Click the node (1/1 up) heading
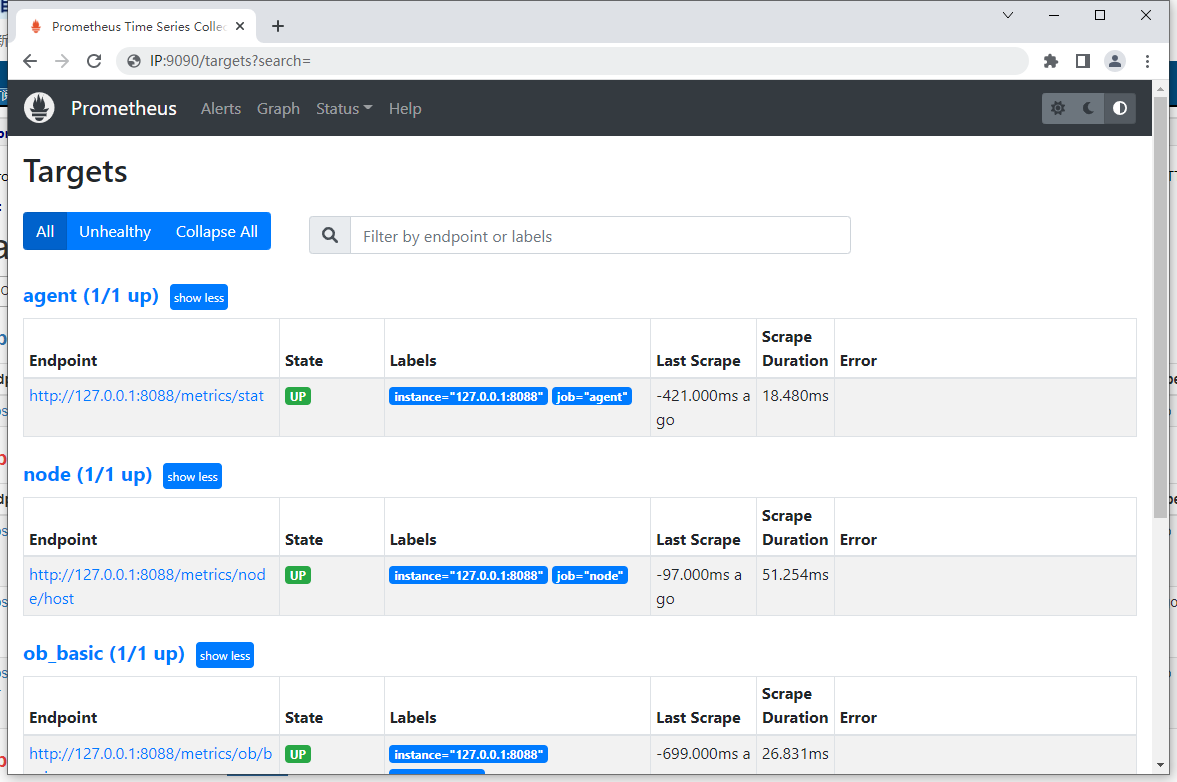 click(88, 474)
